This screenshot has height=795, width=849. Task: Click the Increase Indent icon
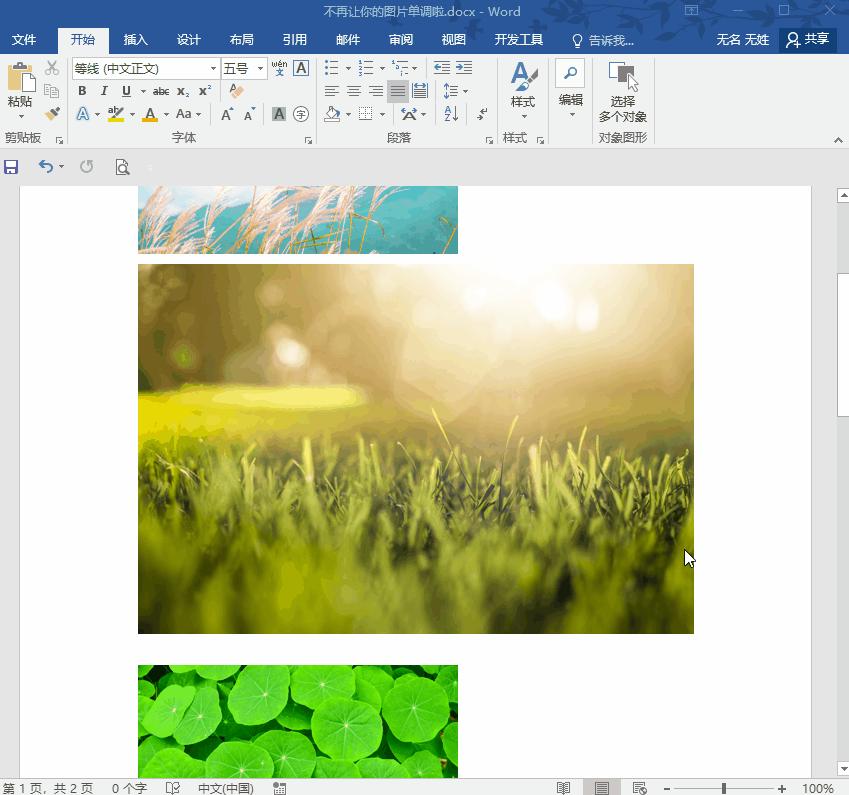pos(464,68)
